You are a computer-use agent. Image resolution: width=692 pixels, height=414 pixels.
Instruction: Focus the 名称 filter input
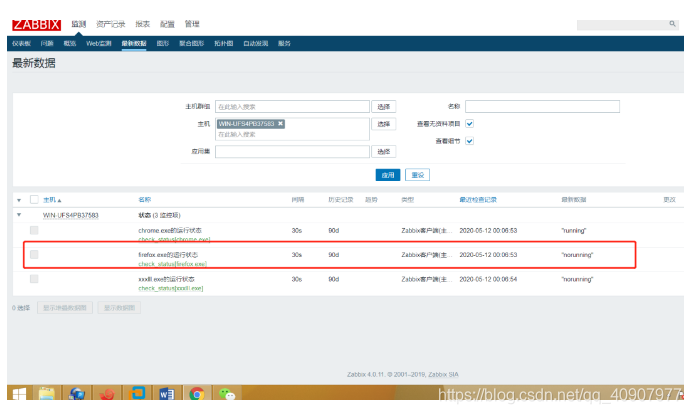(542, 106)
